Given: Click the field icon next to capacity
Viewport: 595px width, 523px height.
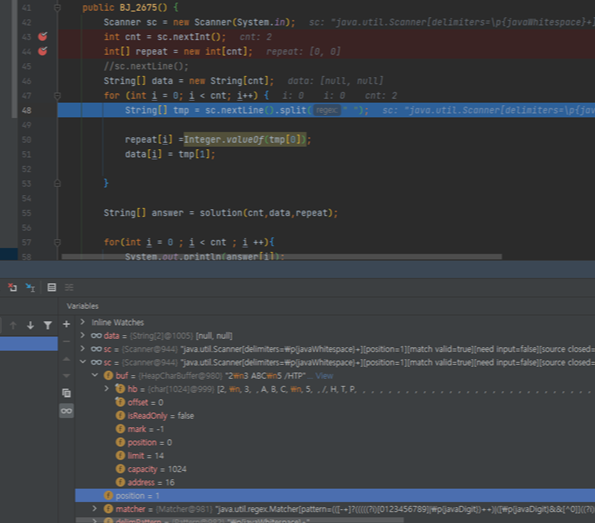Looking at the screenshot, I should point(120,469).
